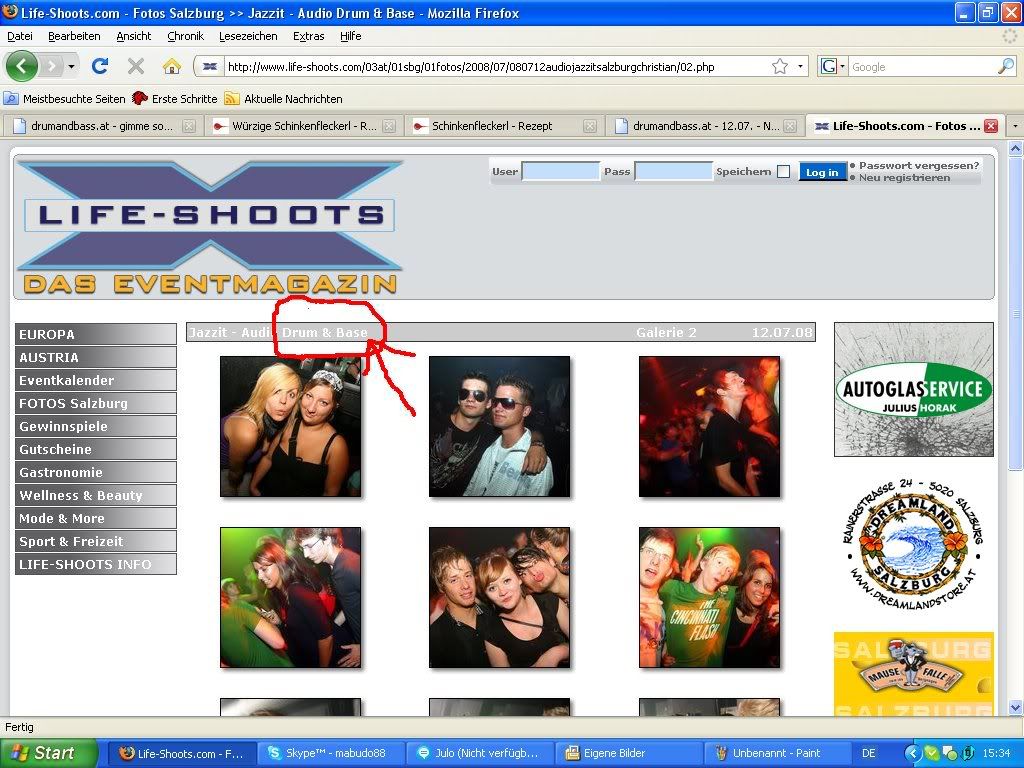
Task: Bookmark this page with the star icon
Action: pos(780,66)
